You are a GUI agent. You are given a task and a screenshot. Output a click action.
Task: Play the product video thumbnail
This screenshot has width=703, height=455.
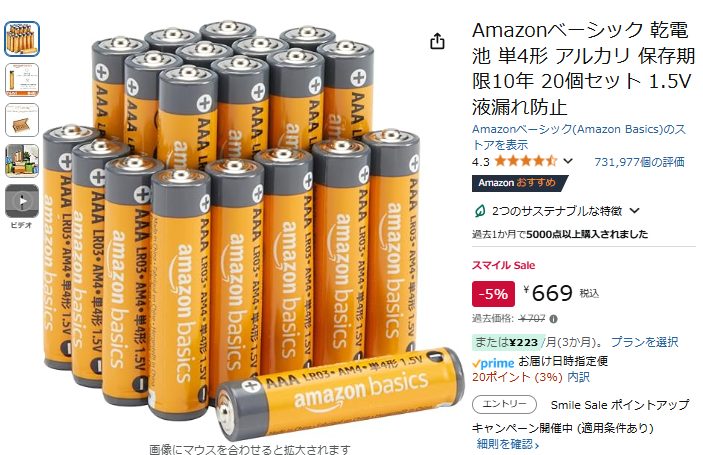click(x=22, y=201)
